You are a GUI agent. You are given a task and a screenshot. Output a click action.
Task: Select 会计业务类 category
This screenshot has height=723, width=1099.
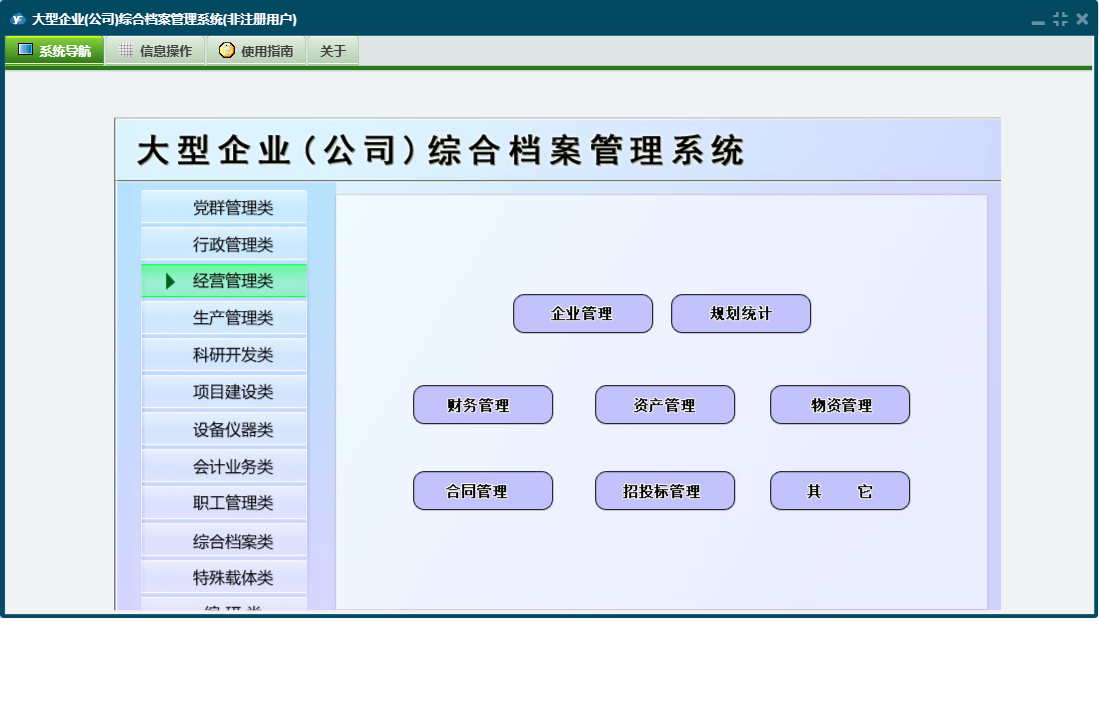tap(224, 466)
